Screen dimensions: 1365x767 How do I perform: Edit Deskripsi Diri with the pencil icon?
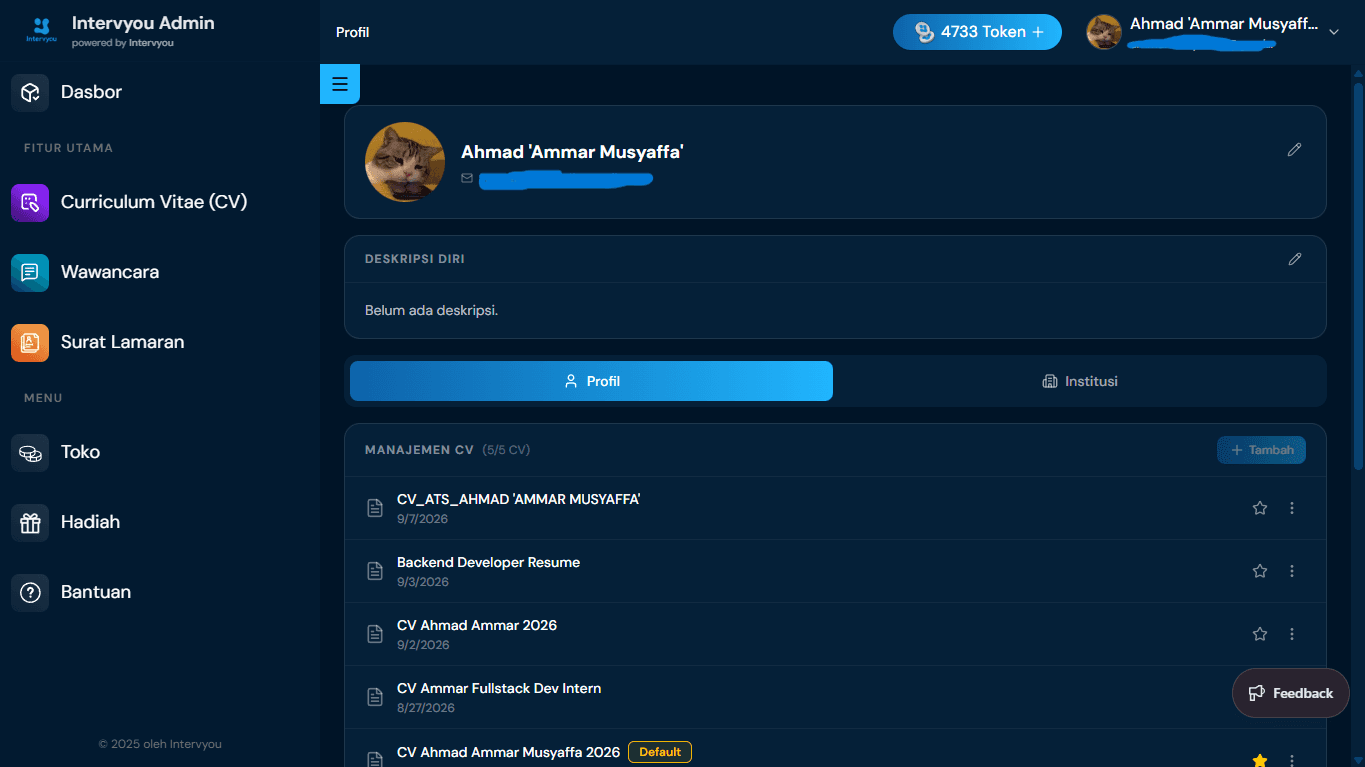pyautogui.click(x=1294, y=259)
